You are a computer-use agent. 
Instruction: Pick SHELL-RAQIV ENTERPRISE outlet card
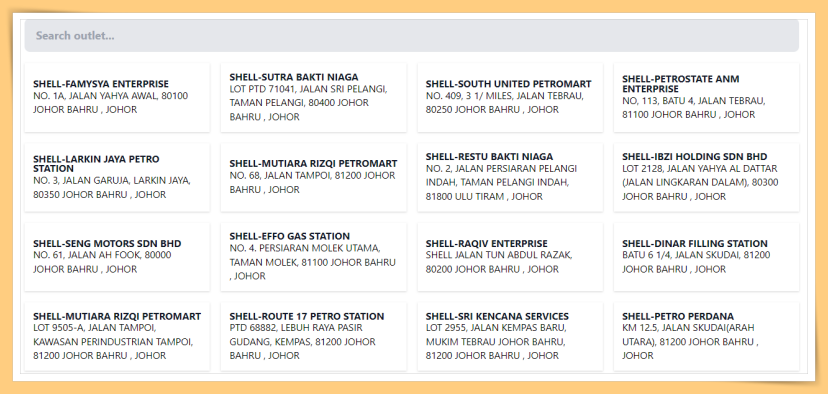[x=510, y=257]
